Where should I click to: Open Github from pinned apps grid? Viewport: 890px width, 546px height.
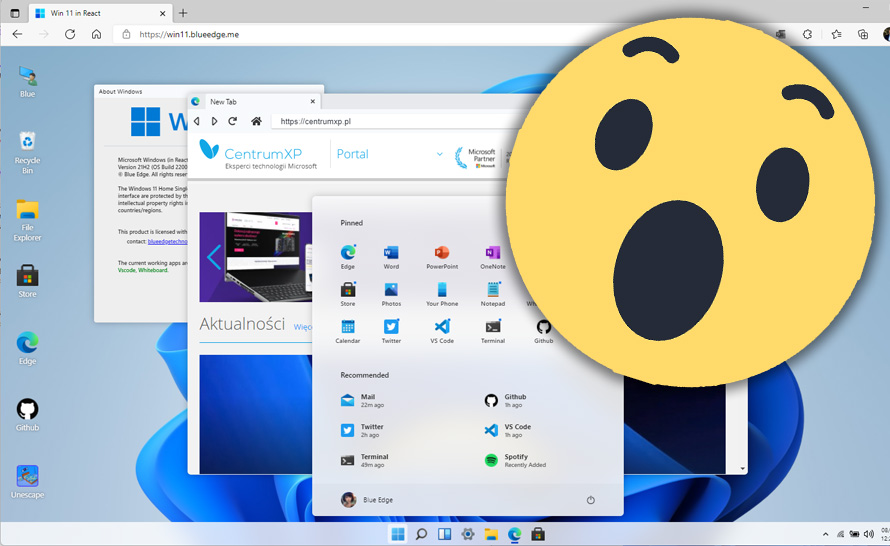click(544, 331)
